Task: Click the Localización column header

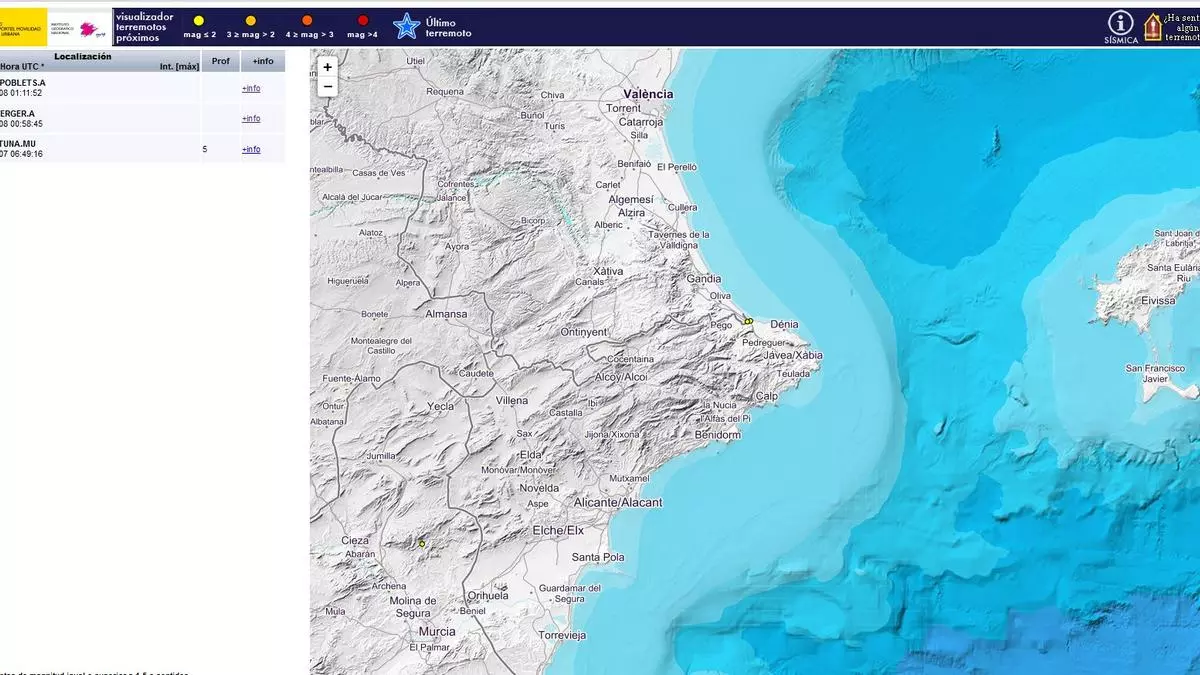Action: pos(83,57)
